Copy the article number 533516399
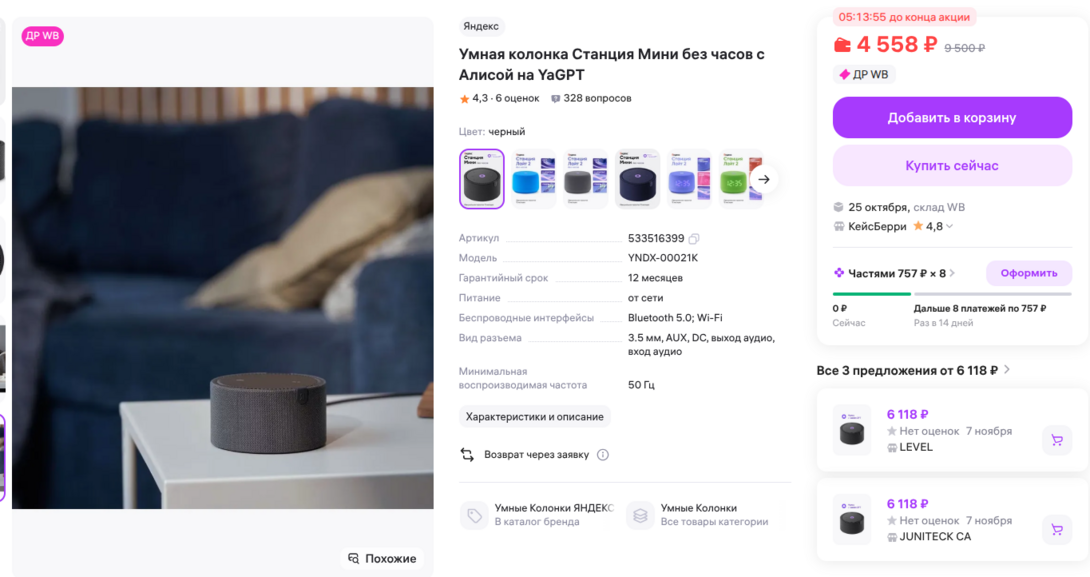The height and width of the screenshot is (577, 1090). [x=694, y=239]
